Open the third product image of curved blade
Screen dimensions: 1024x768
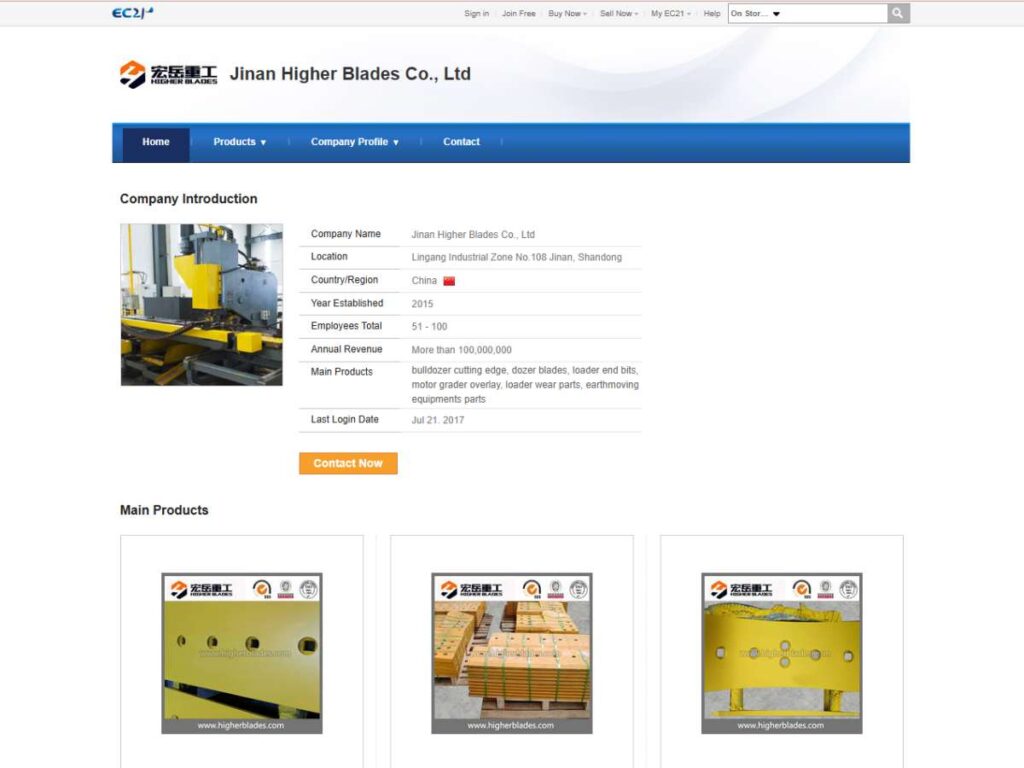point(782,653)
